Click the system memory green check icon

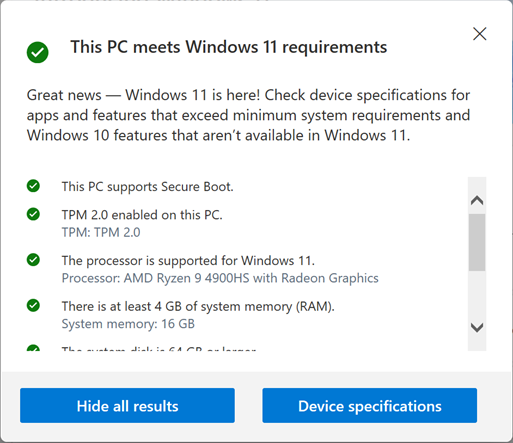[x=33, y=305]
